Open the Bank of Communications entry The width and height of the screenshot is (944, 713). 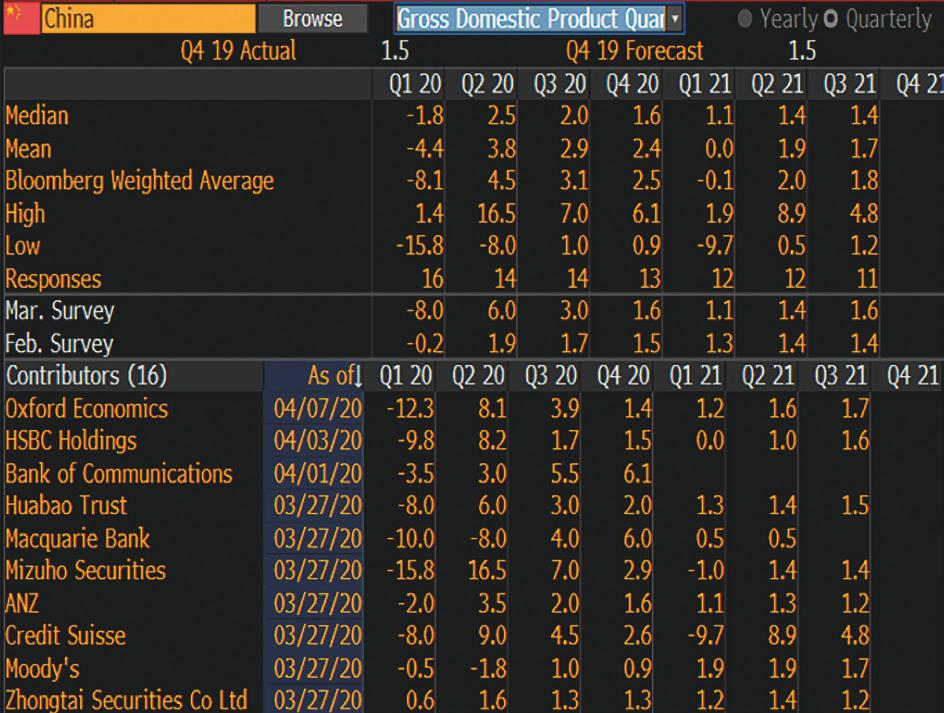coord(118,474)
